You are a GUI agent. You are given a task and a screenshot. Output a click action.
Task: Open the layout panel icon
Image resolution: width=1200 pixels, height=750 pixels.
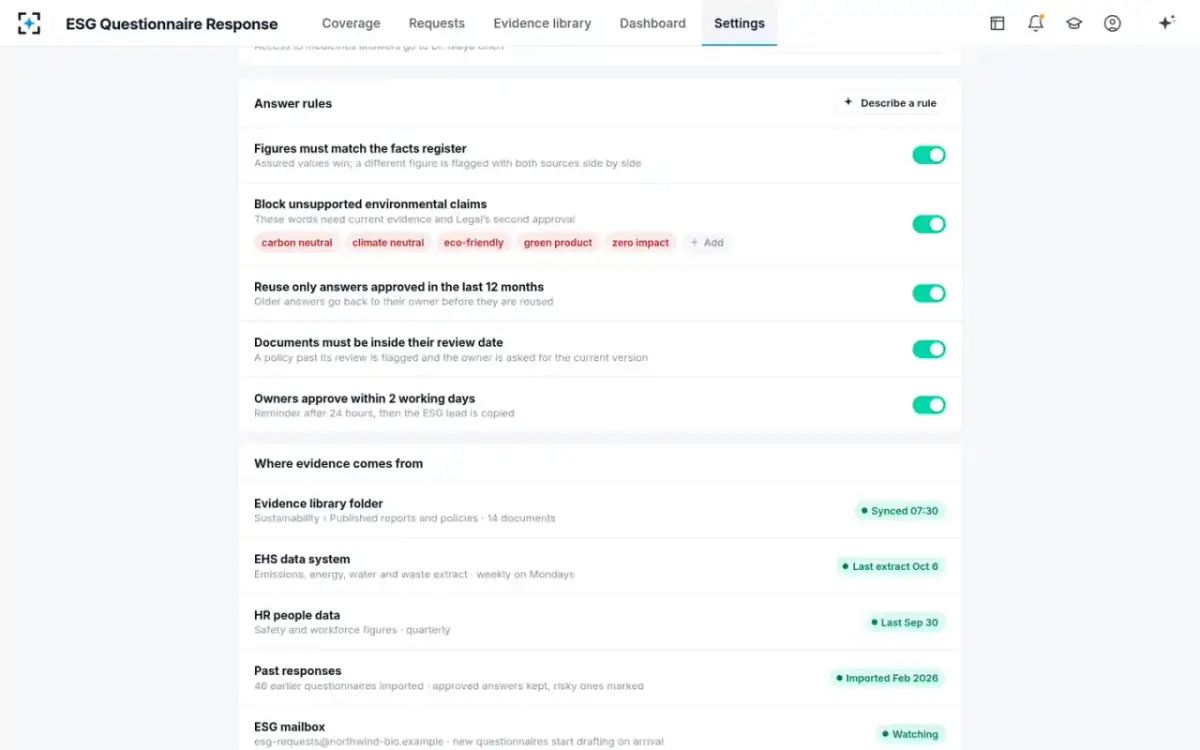pos(997,23)
